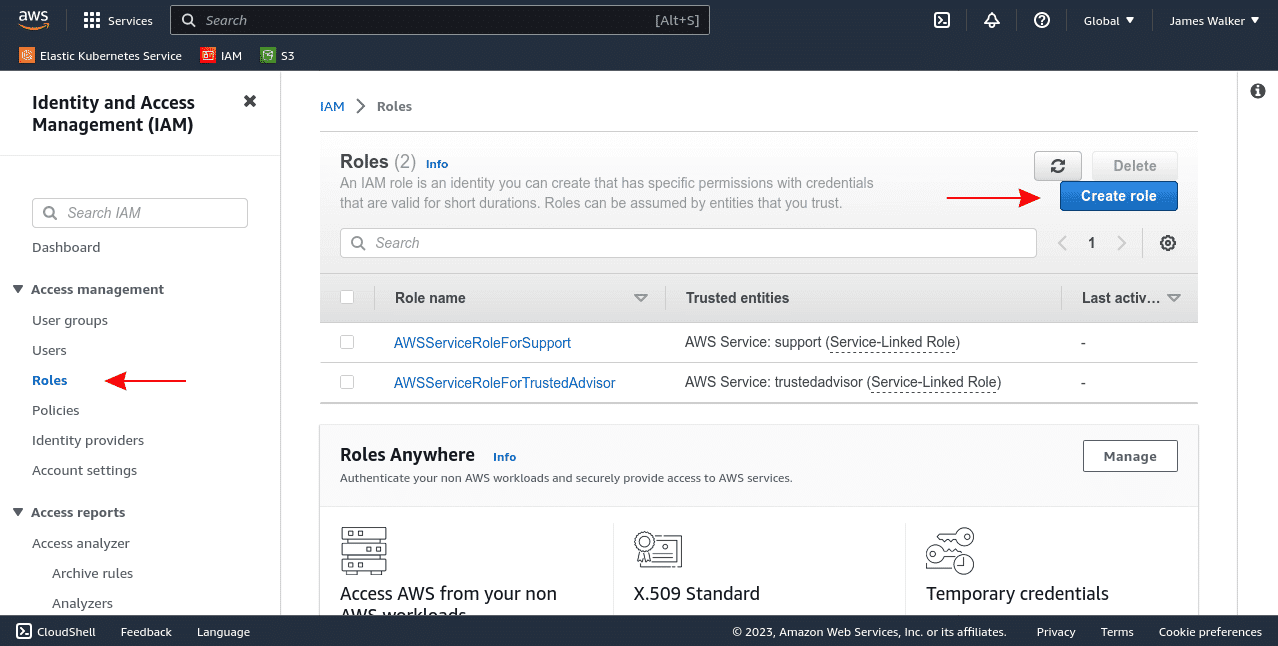Refresh the roles list

(1057, 165)
